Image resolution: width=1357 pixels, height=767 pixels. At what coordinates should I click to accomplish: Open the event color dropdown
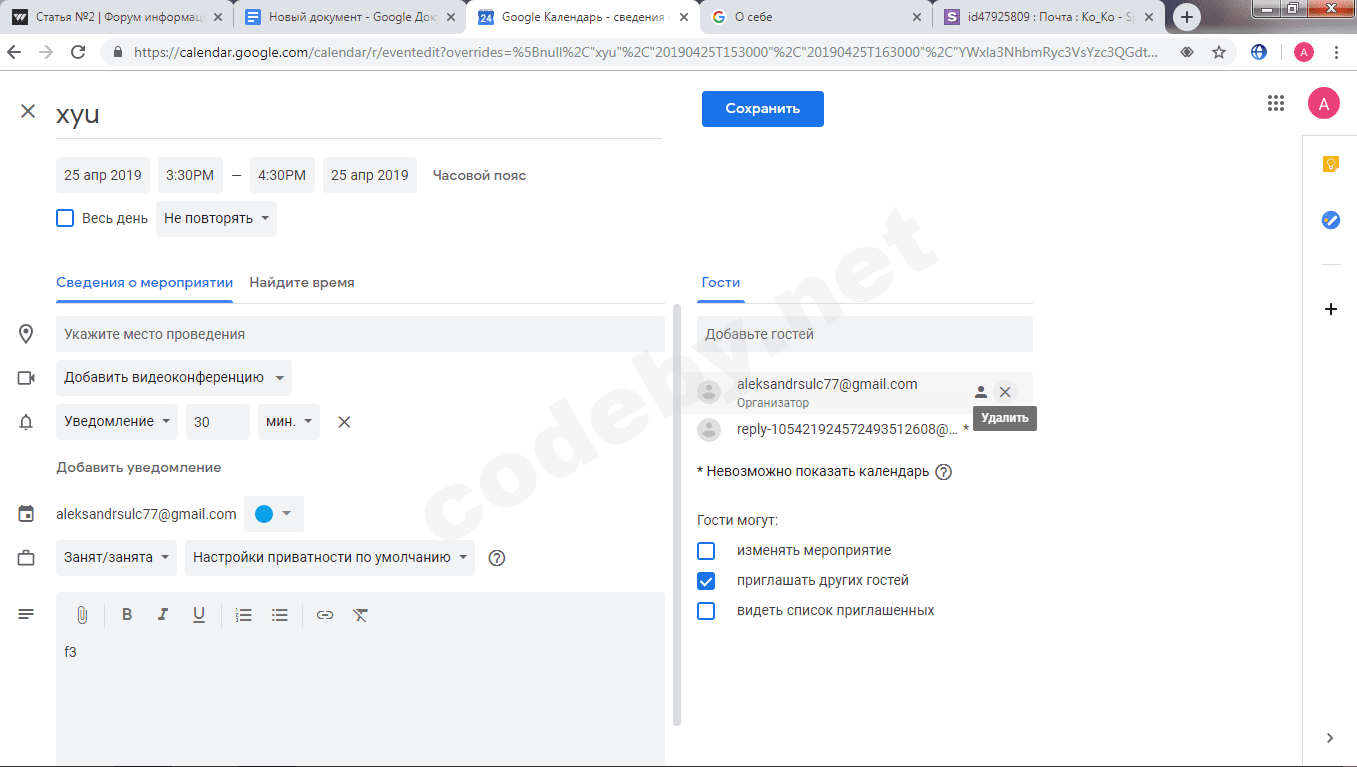pos(274,514)
